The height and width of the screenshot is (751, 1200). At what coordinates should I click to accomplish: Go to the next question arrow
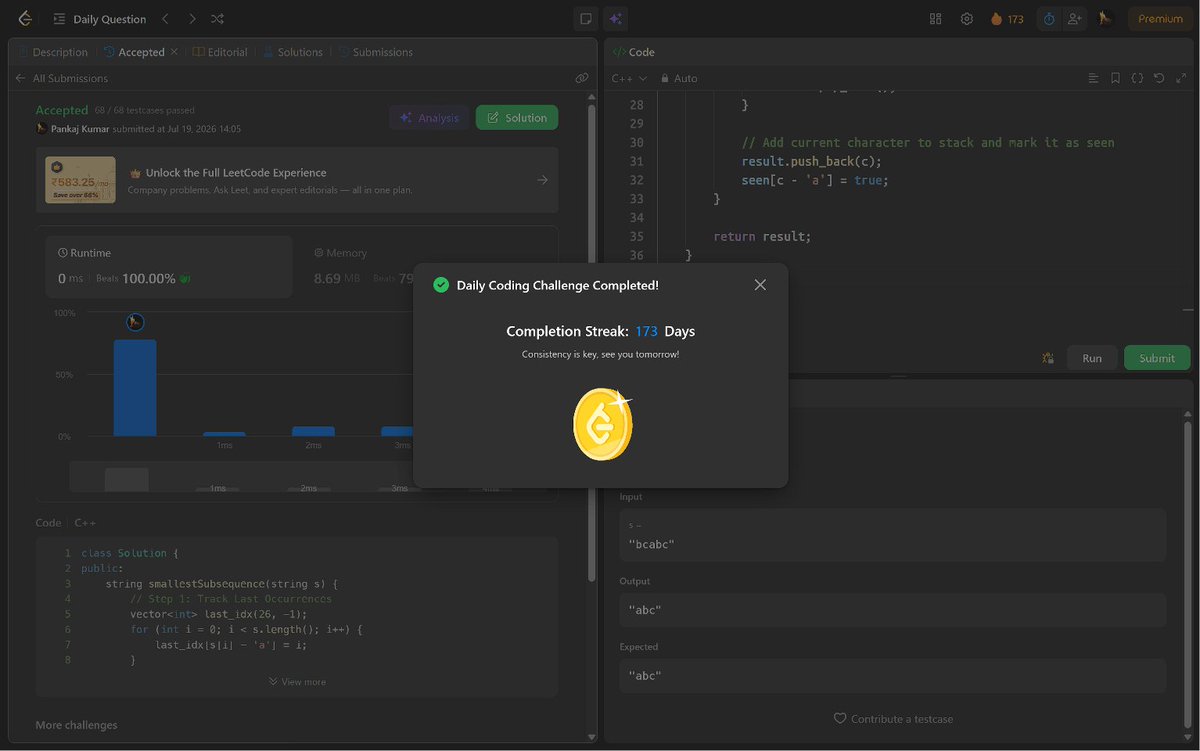tap(192, 19)
